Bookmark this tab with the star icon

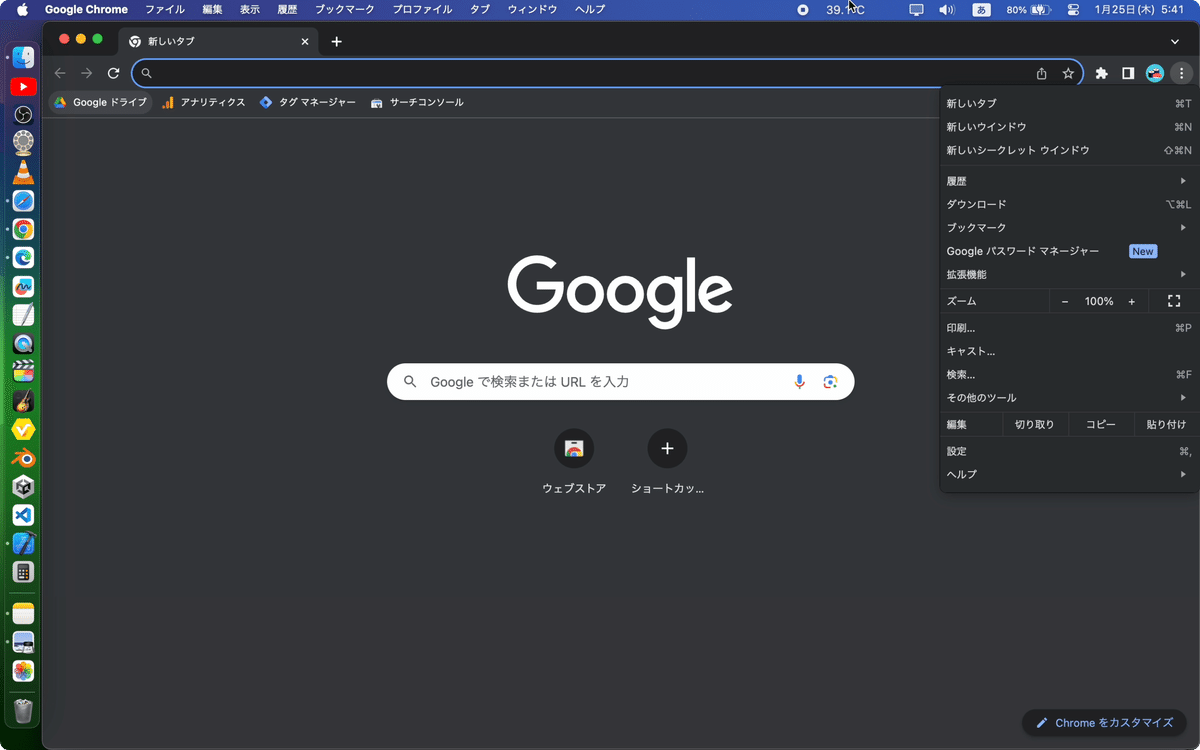click(x=1068, y=73)
